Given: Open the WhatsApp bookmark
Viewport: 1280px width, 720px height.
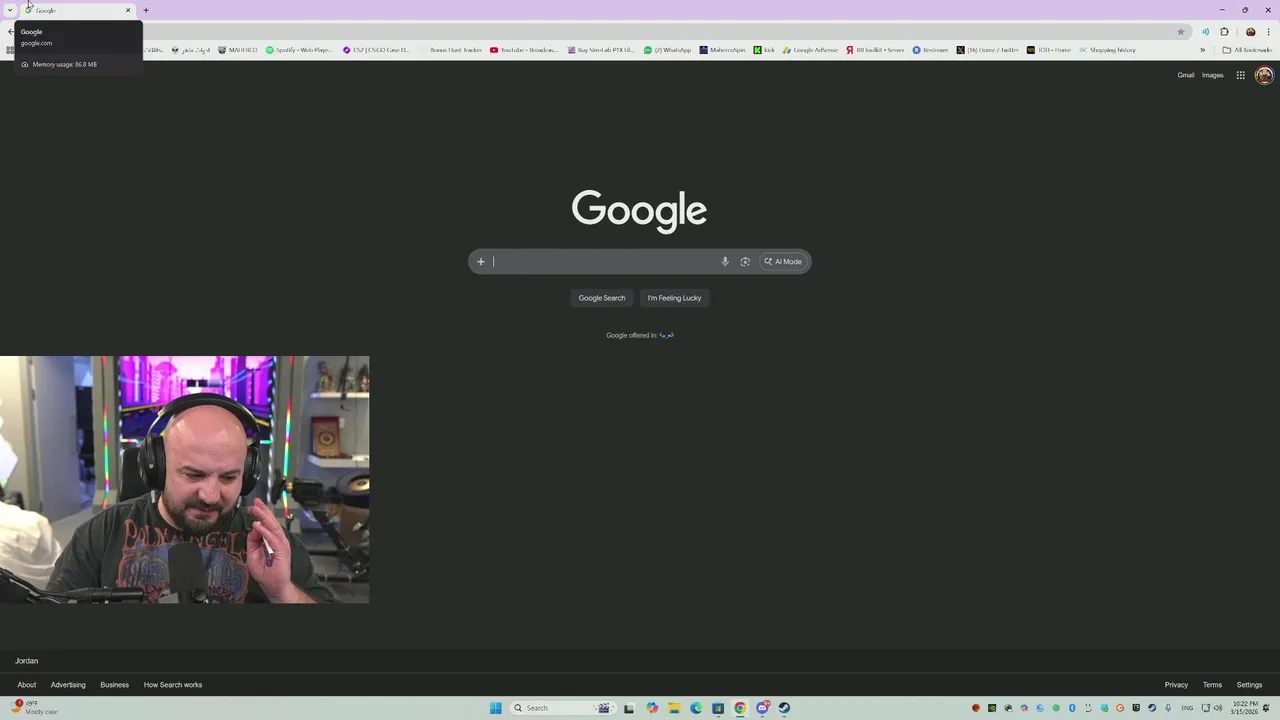Looking at the screenshot, I should tap(668, 50).
